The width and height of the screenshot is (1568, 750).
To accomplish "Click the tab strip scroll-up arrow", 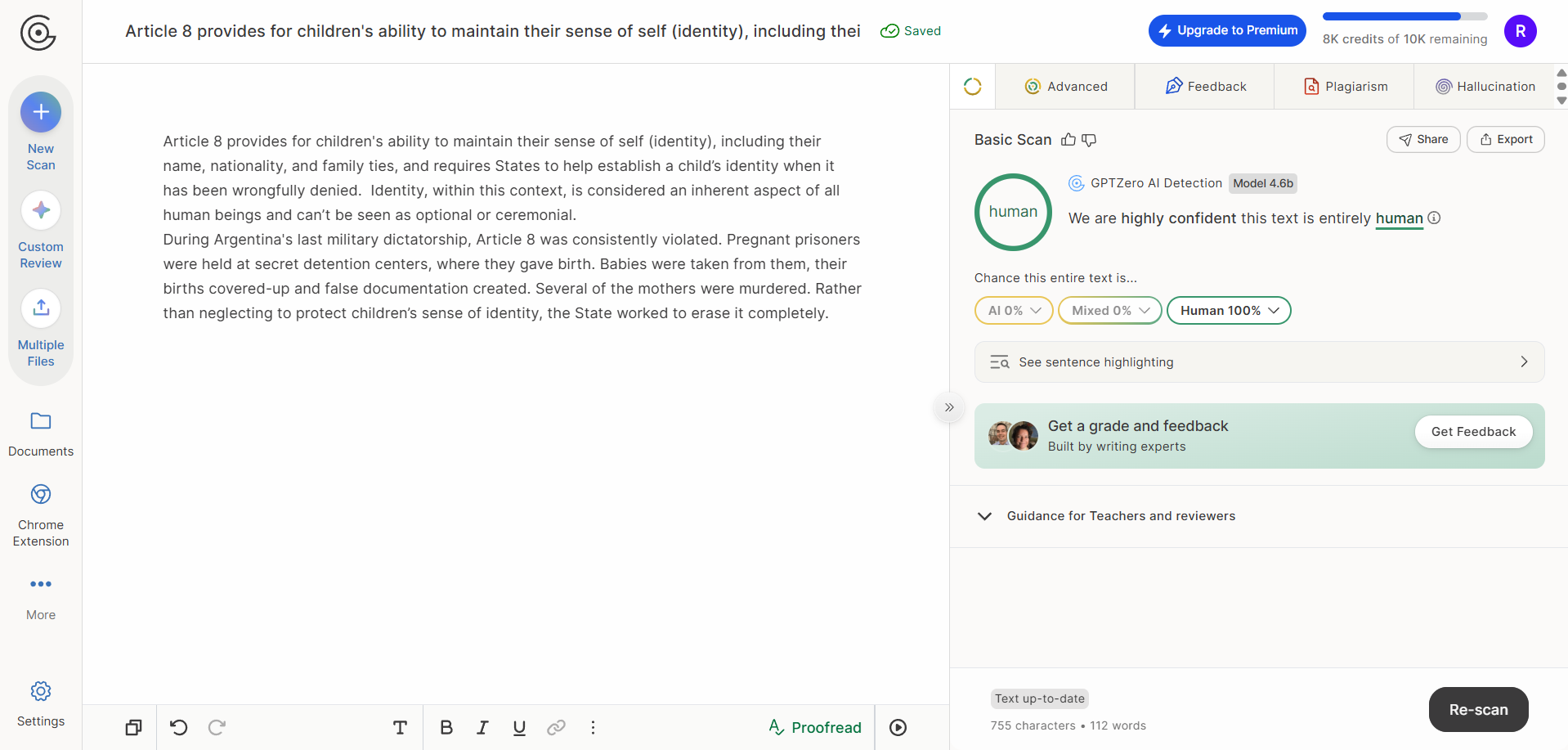I will tap(1561, 73).
